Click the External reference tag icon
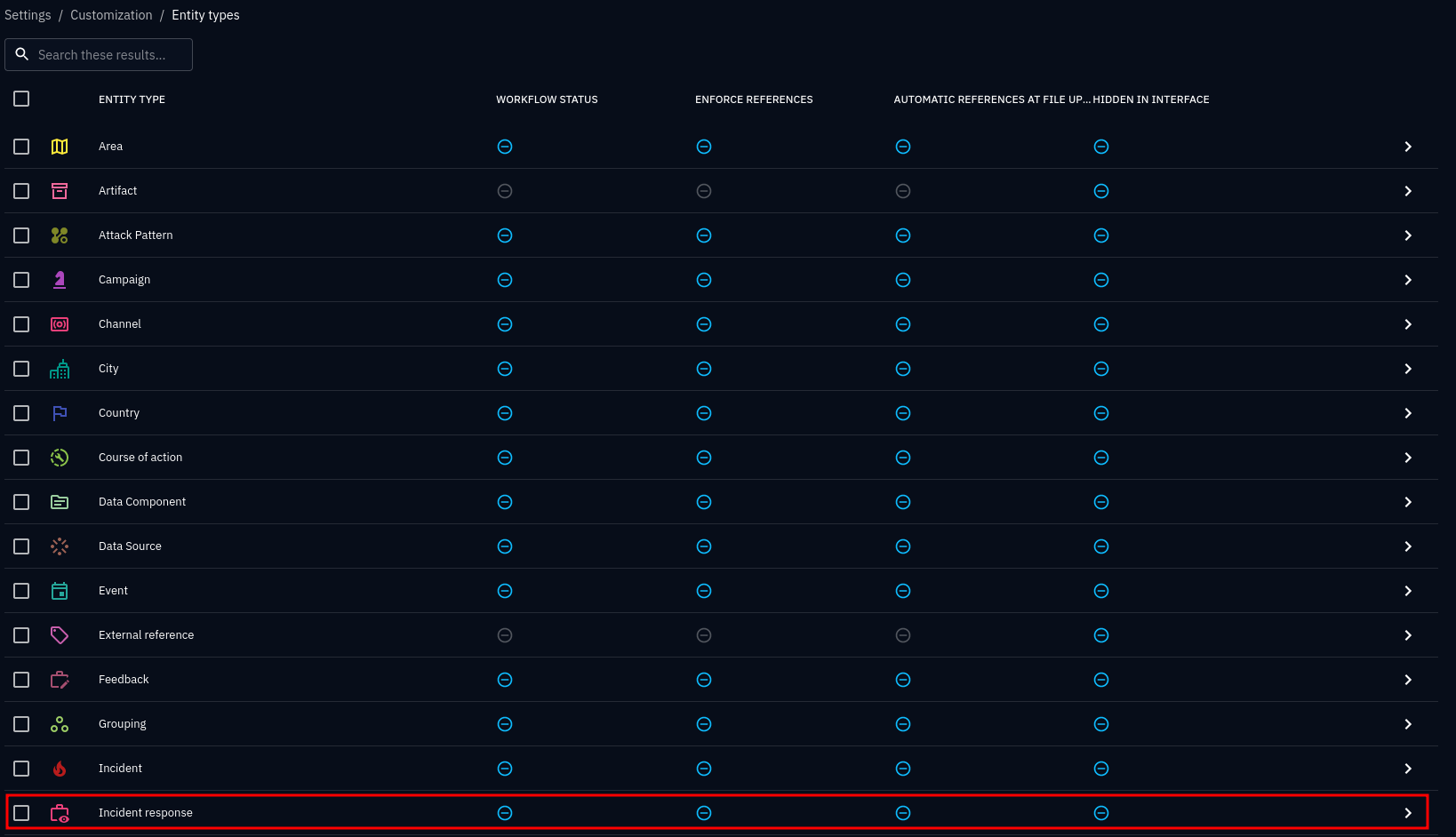1456x837 pixels. click(60, 635)
